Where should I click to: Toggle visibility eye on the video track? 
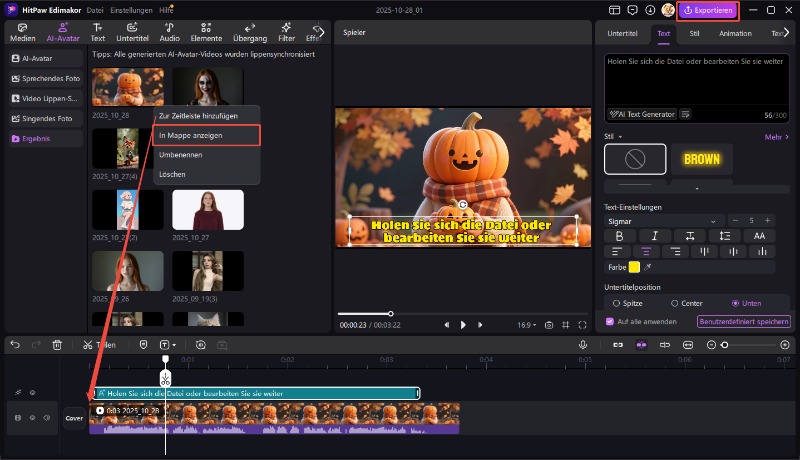pyautogui.click(x=32, y=418)
